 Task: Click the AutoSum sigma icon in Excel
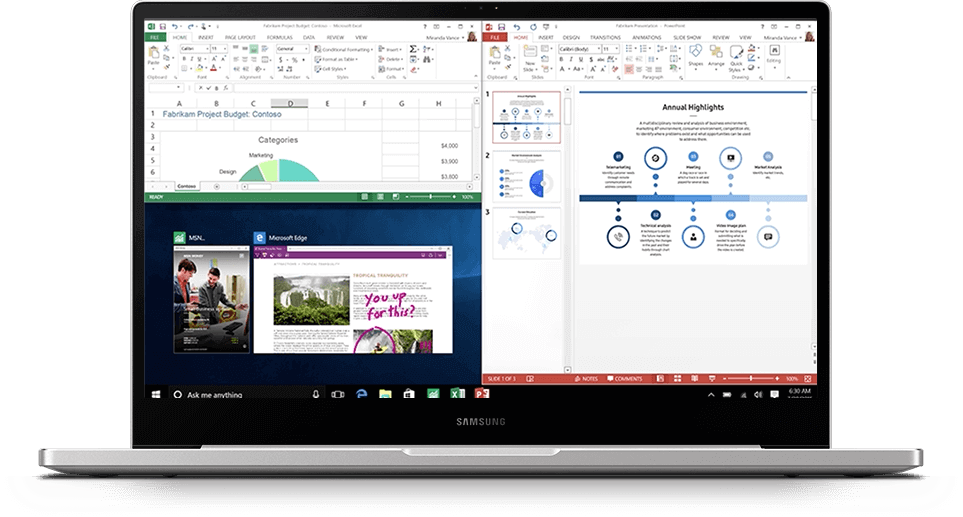tap(413, 49)
